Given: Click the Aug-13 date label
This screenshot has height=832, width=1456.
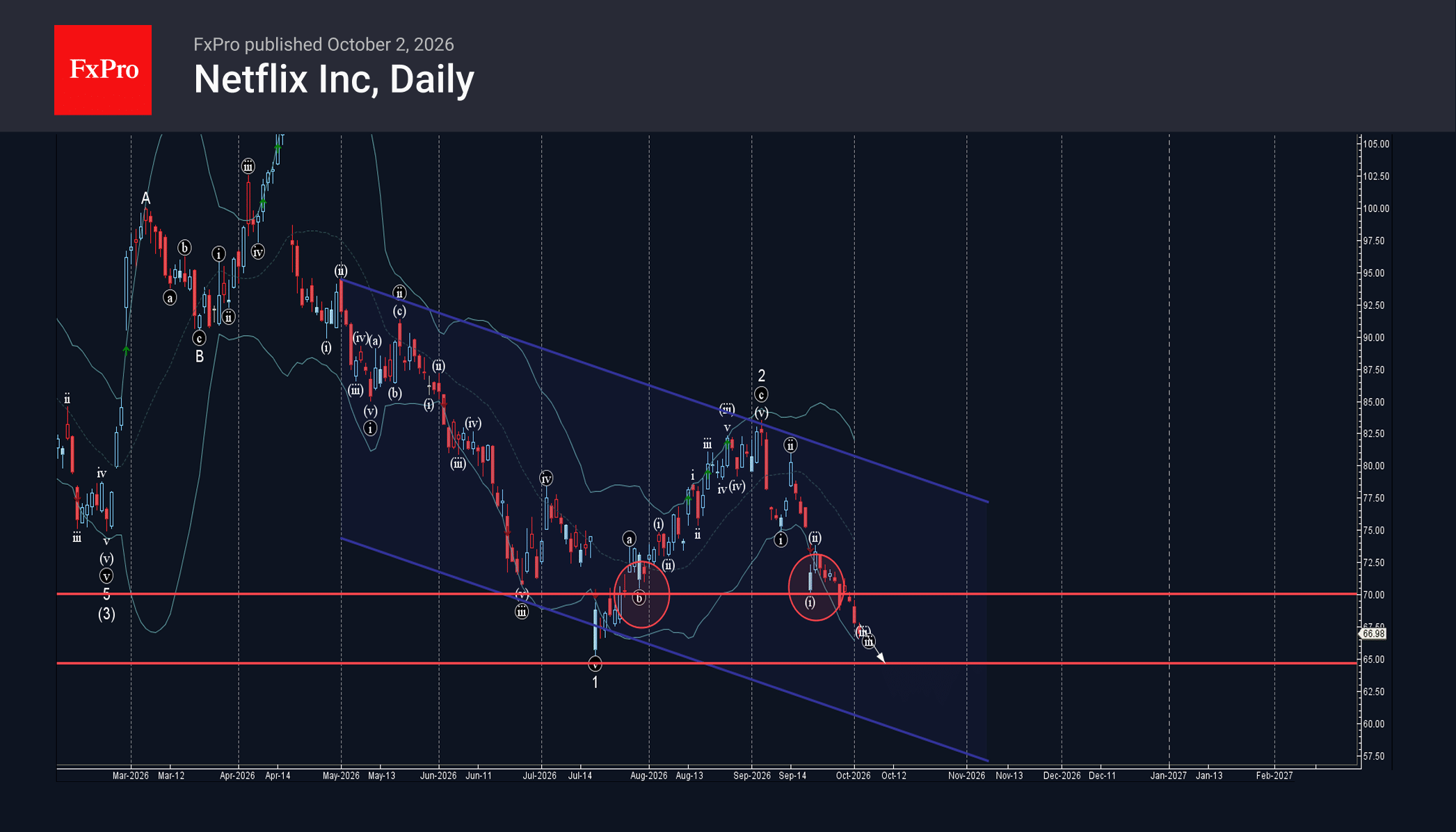Looking at the screenshot, I should pos(689,776).
